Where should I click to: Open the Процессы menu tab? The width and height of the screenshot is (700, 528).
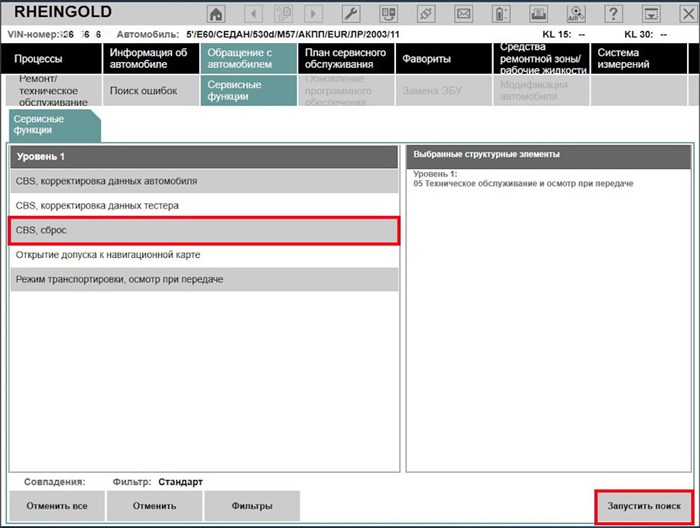(52, 59)
